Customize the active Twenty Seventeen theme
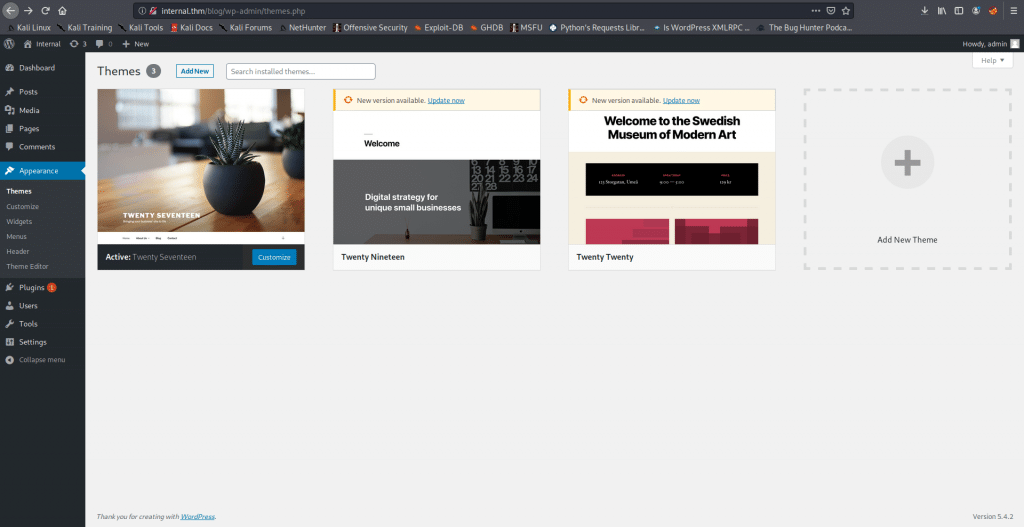This screenshot has height=527, width=1024. tap(274, 257)
